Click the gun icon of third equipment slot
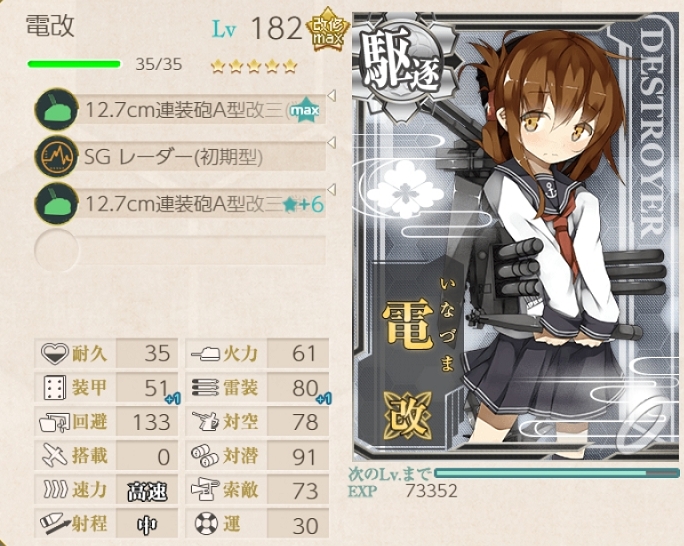 point(56,203)
